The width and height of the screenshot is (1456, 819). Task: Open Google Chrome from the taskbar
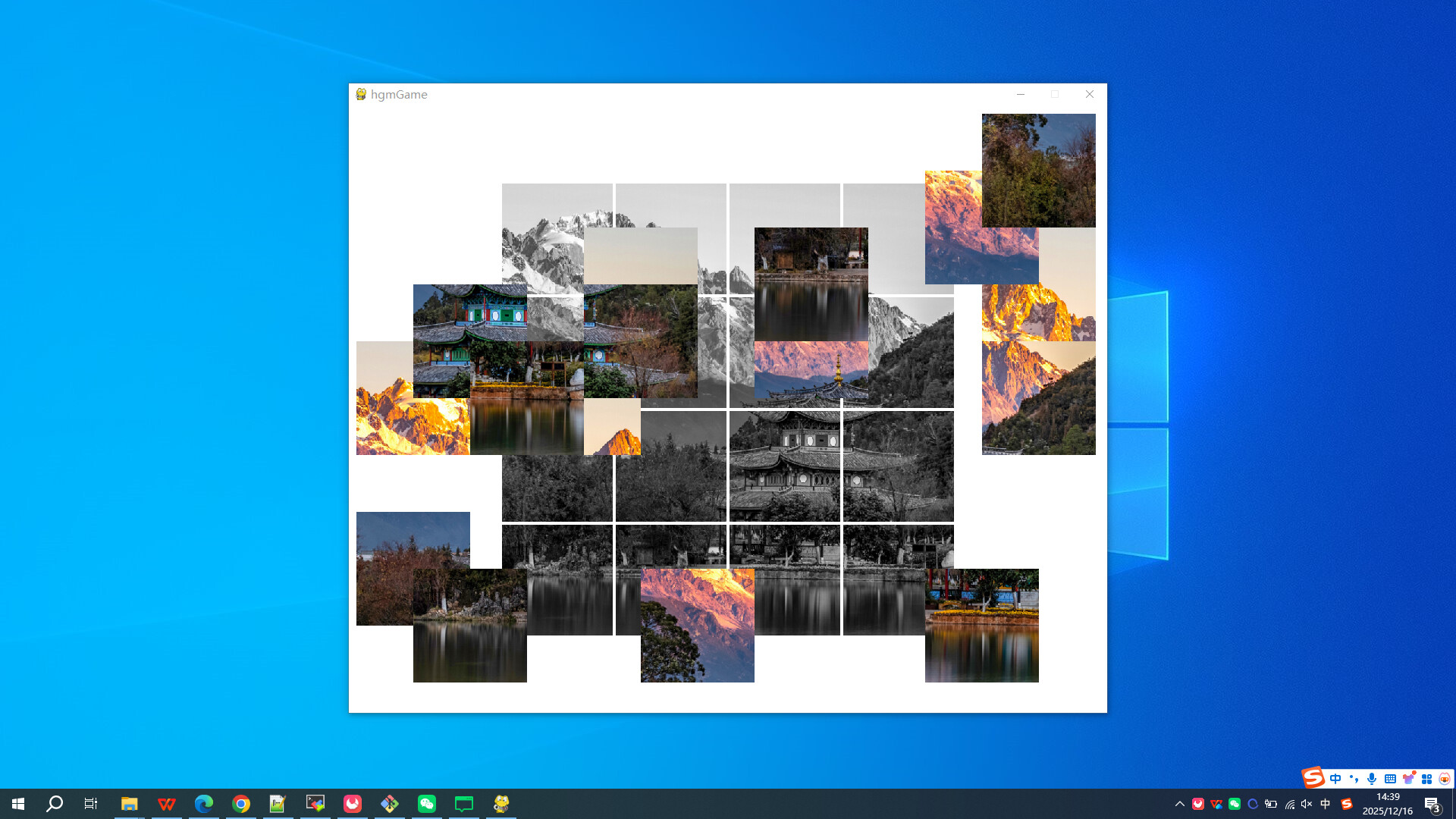[x=240, y=803]
